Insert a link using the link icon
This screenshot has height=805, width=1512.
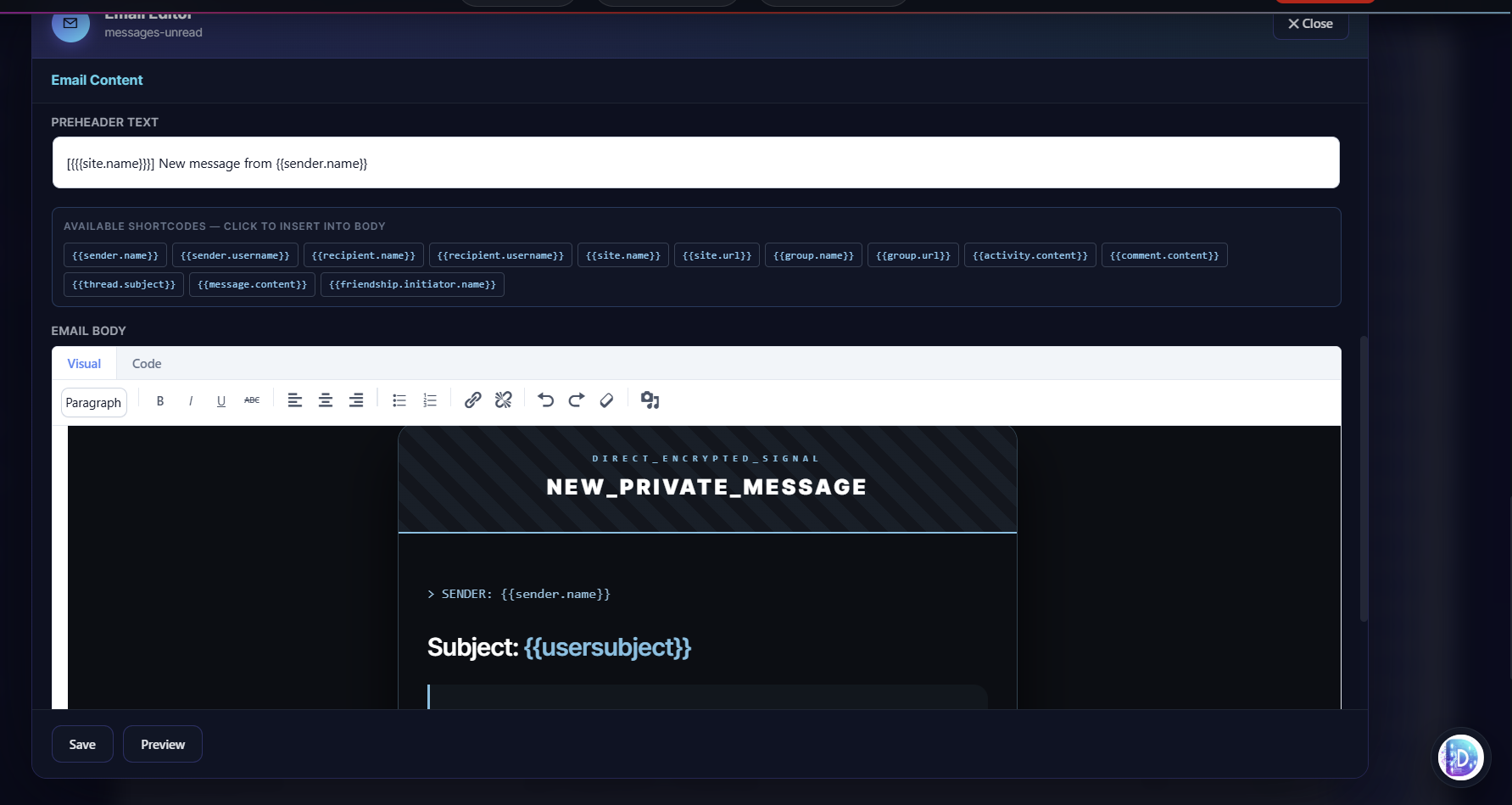click(x=472, y=400)
